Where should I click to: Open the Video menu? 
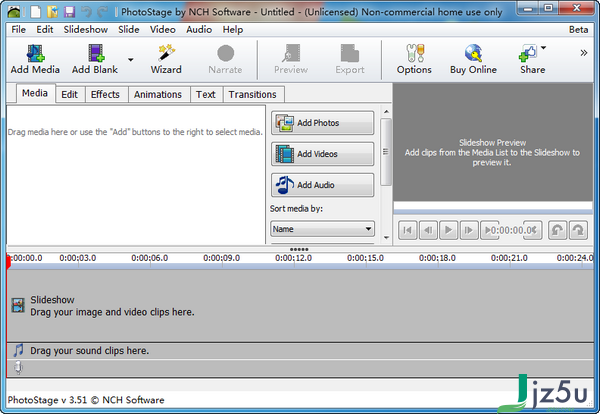coord(163,29)
